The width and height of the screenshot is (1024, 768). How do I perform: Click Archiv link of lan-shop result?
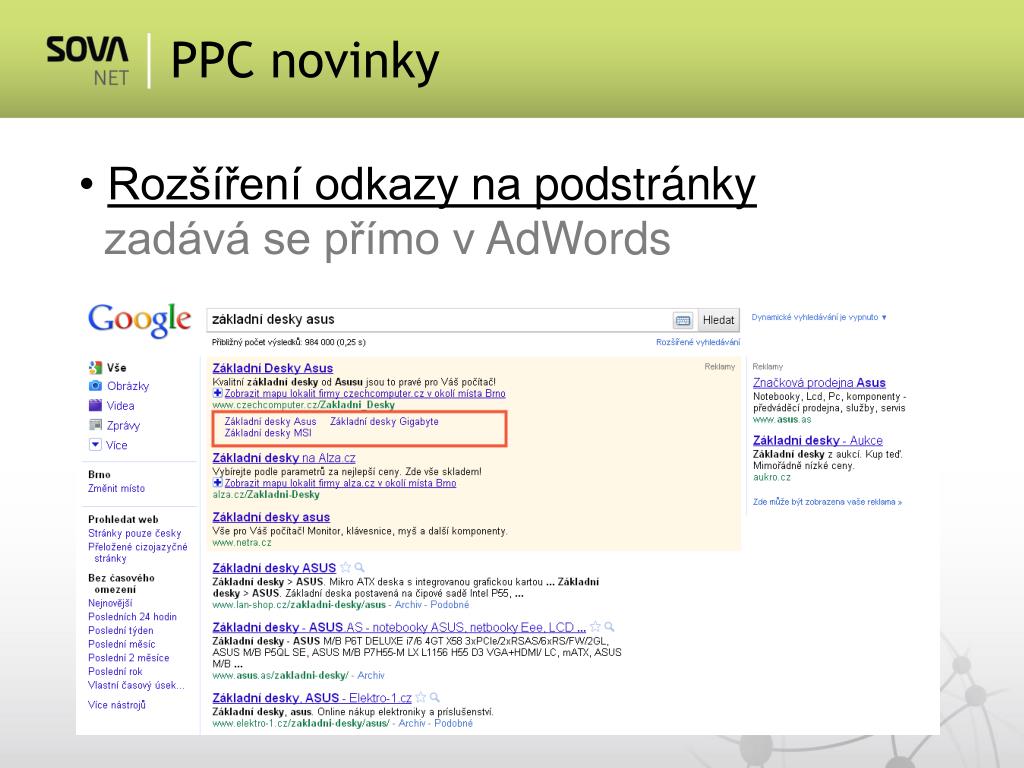point(409,605)
